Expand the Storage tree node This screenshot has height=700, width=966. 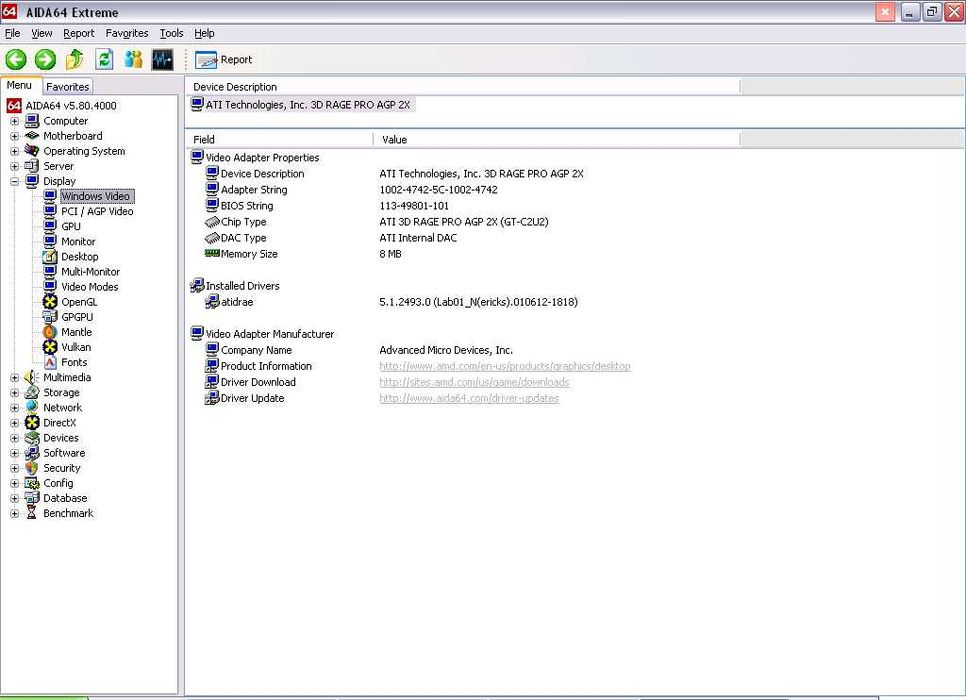15,393
